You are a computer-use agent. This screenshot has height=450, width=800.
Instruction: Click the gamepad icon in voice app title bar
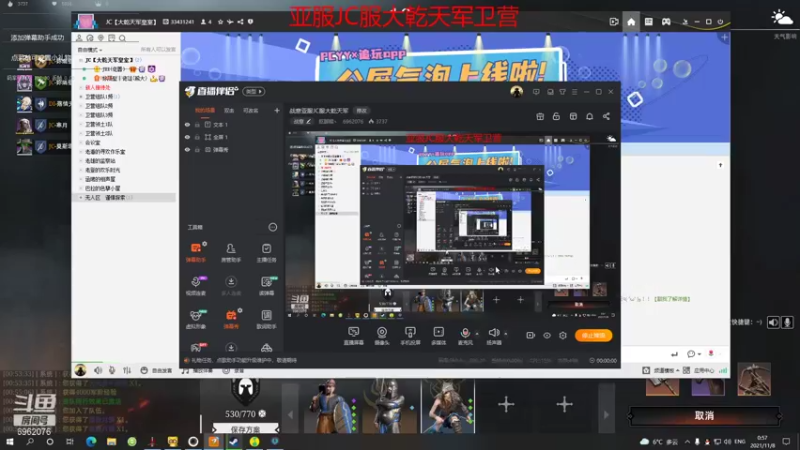pyautogui.click(x=666, y=22)
